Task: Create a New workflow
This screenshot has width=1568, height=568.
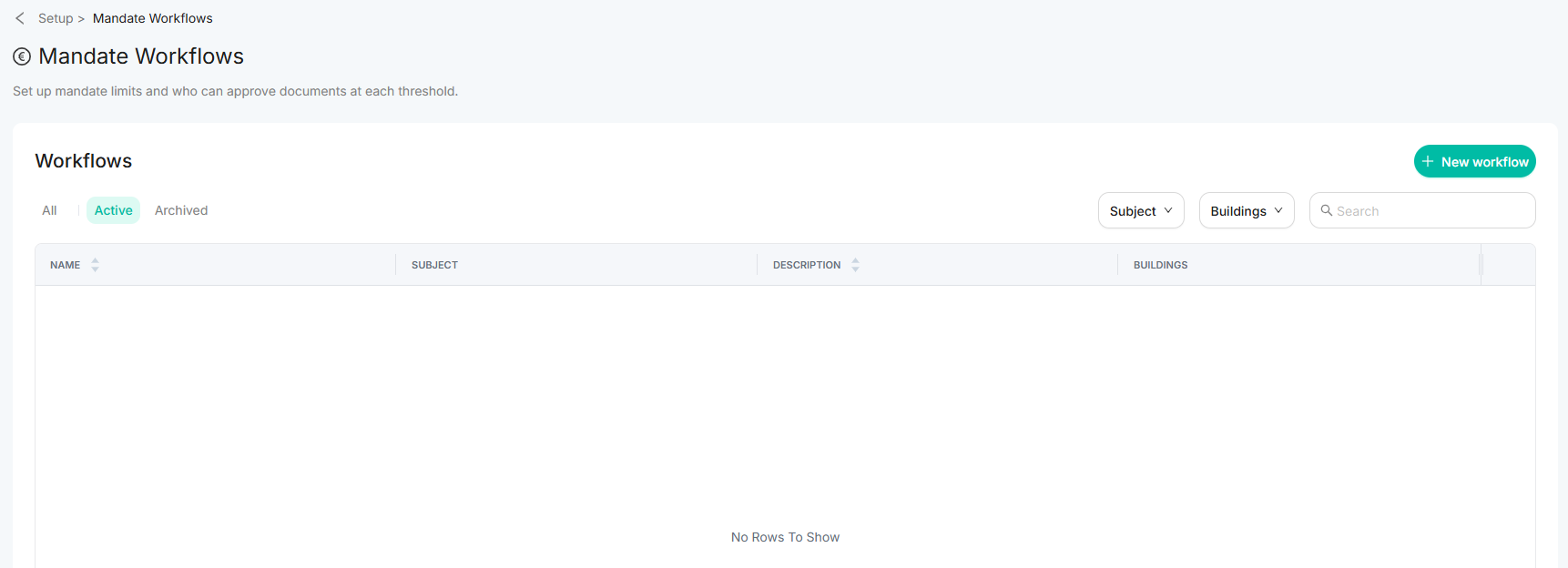Action: tap(1474, 161)
